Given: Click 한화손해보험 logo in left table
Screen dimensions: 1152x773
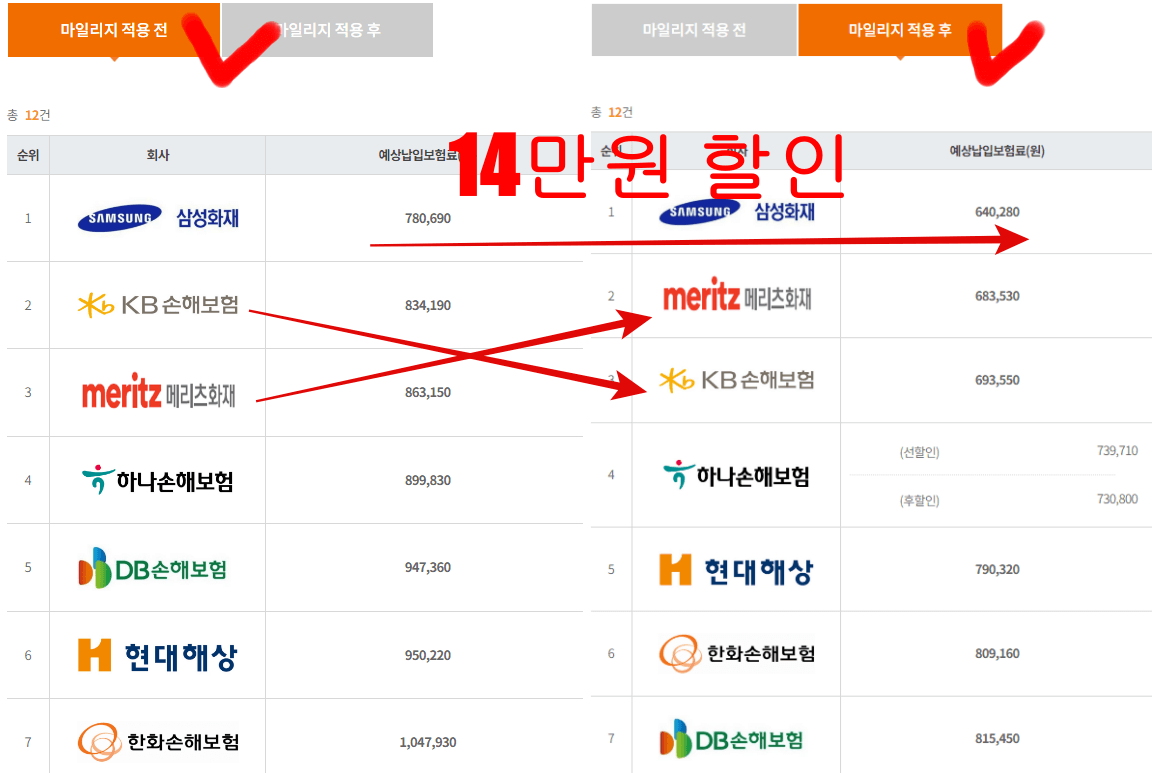Looking at the screenshot, I should pos(158,742).
